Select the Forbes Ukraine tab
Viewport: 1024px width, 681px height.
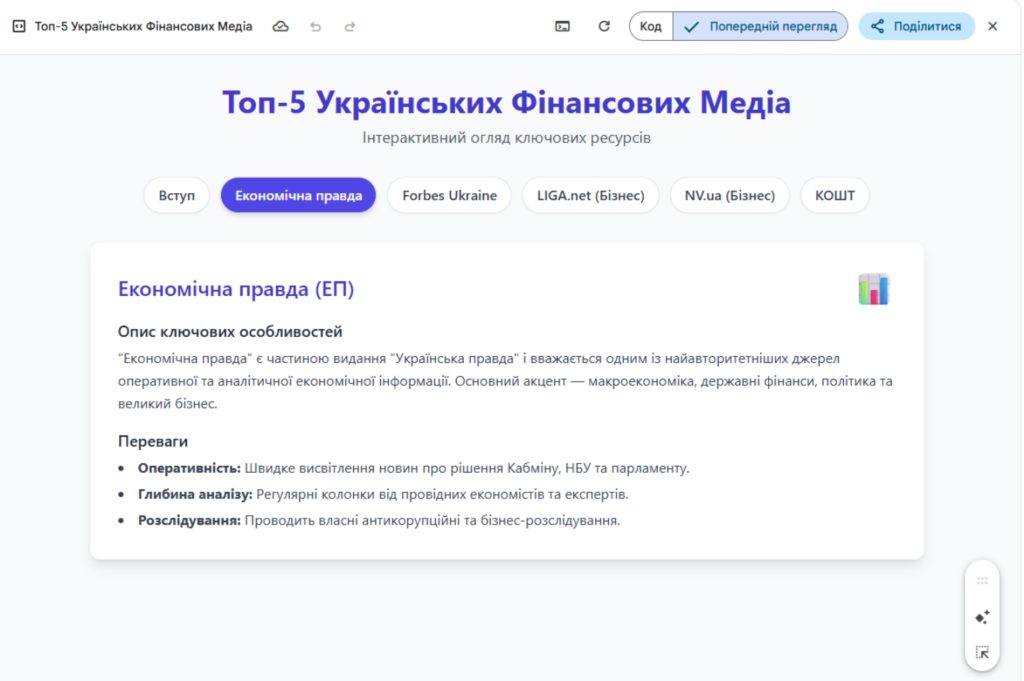coord(449,195)
